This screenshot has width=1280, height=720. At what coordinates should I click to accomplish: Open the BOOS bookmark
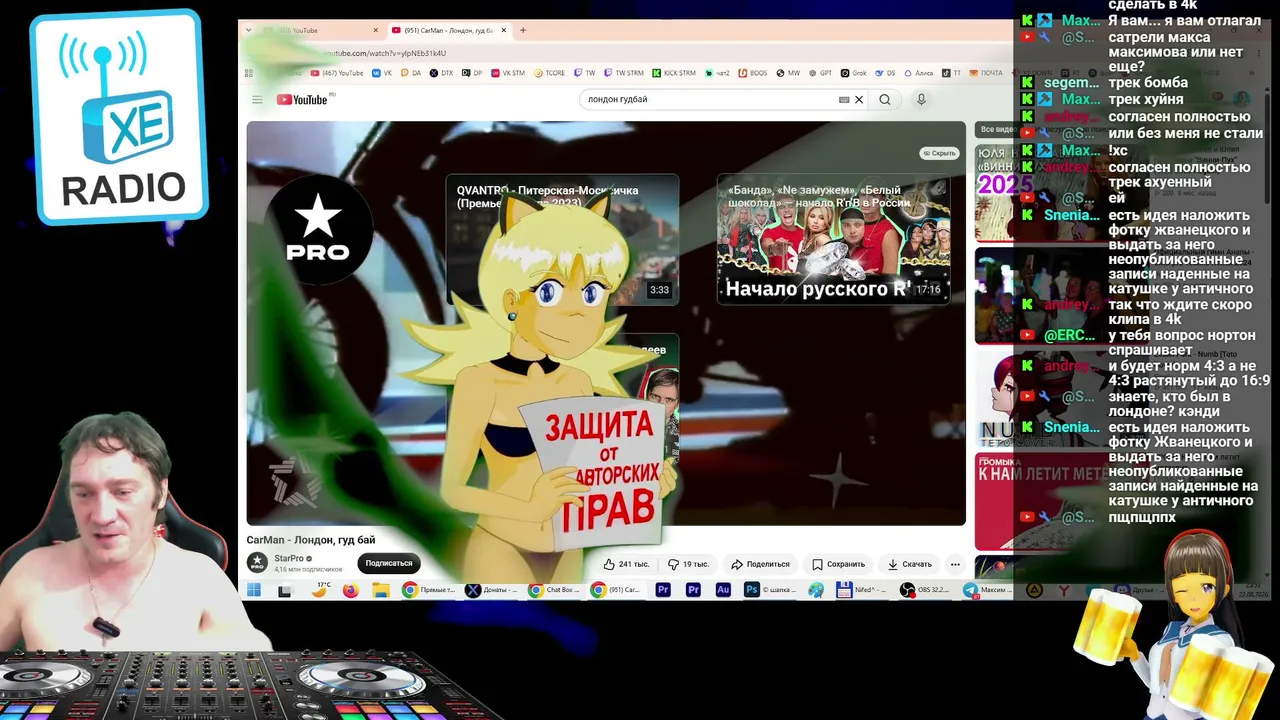point(753,73)
